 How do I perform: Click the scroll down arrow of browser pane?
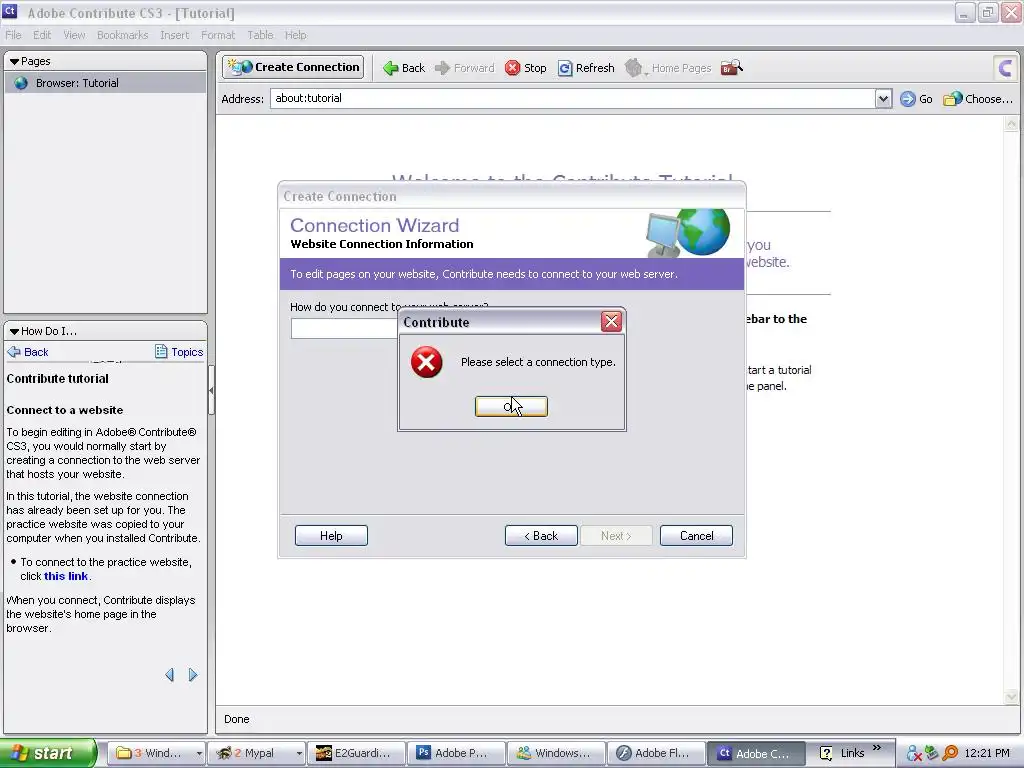pos(1011,696)
